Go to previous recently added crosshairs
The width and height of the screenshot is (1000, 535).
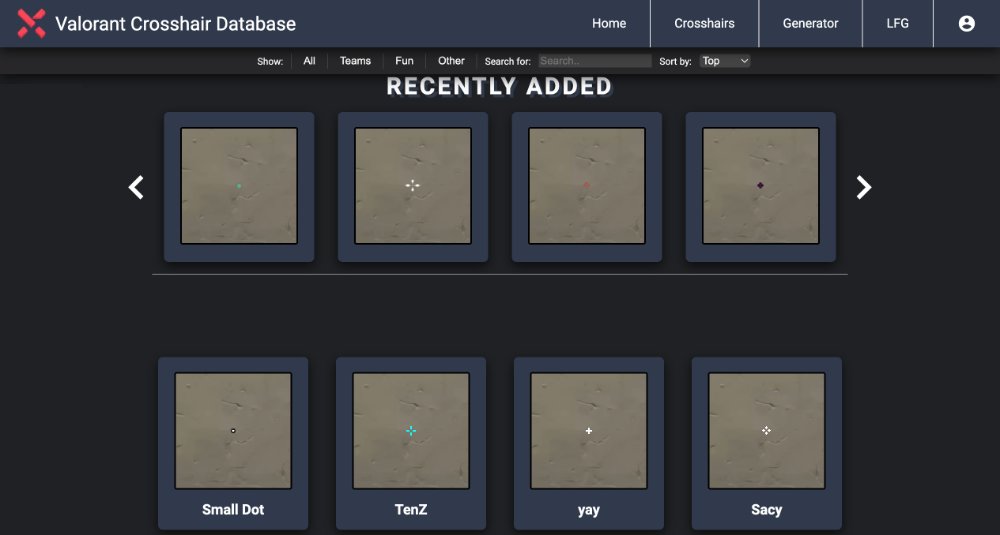click(x=136, y=187)
